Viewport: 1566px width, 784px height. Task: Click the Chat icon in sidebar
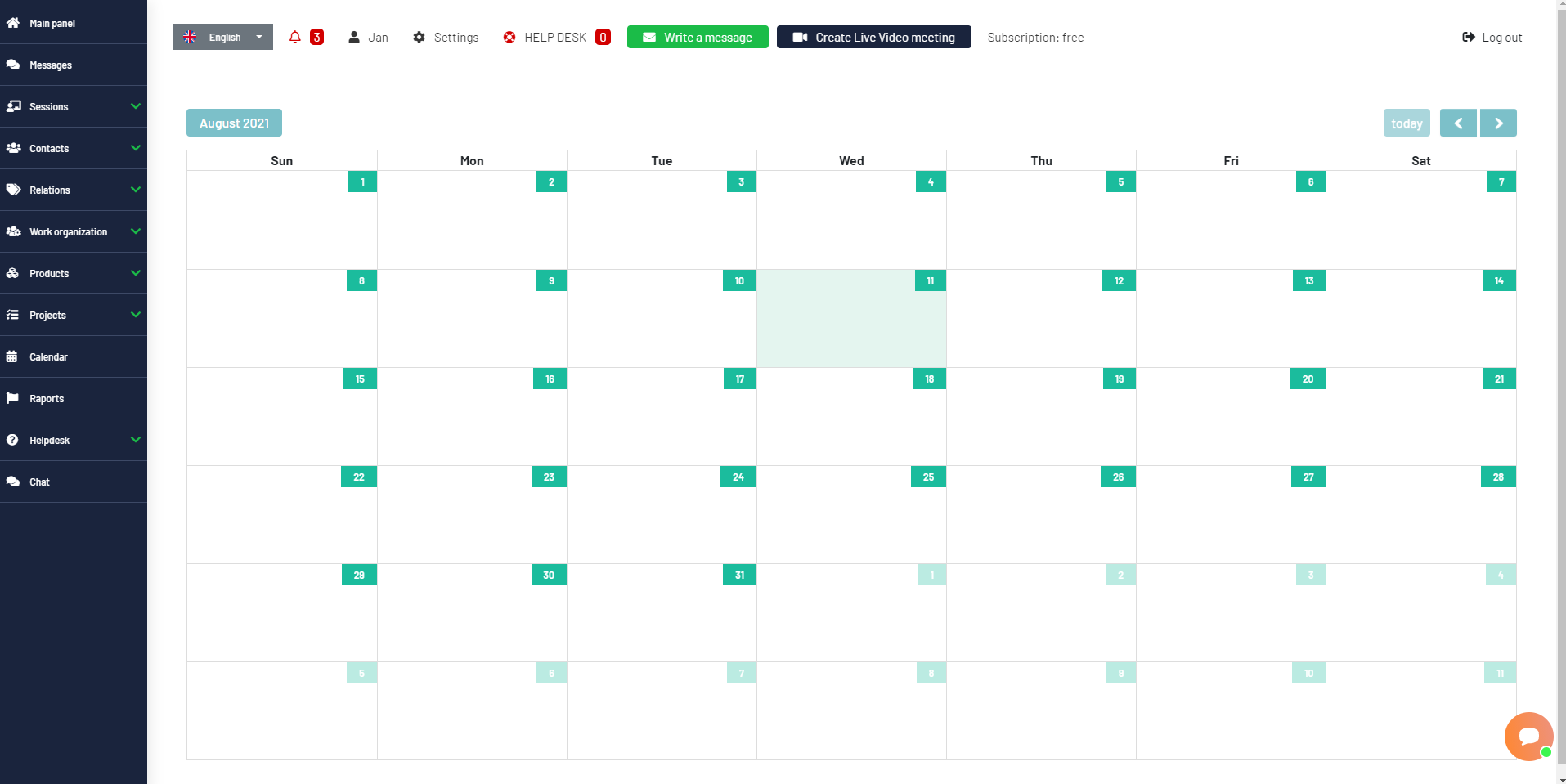[x=13, y=482]
